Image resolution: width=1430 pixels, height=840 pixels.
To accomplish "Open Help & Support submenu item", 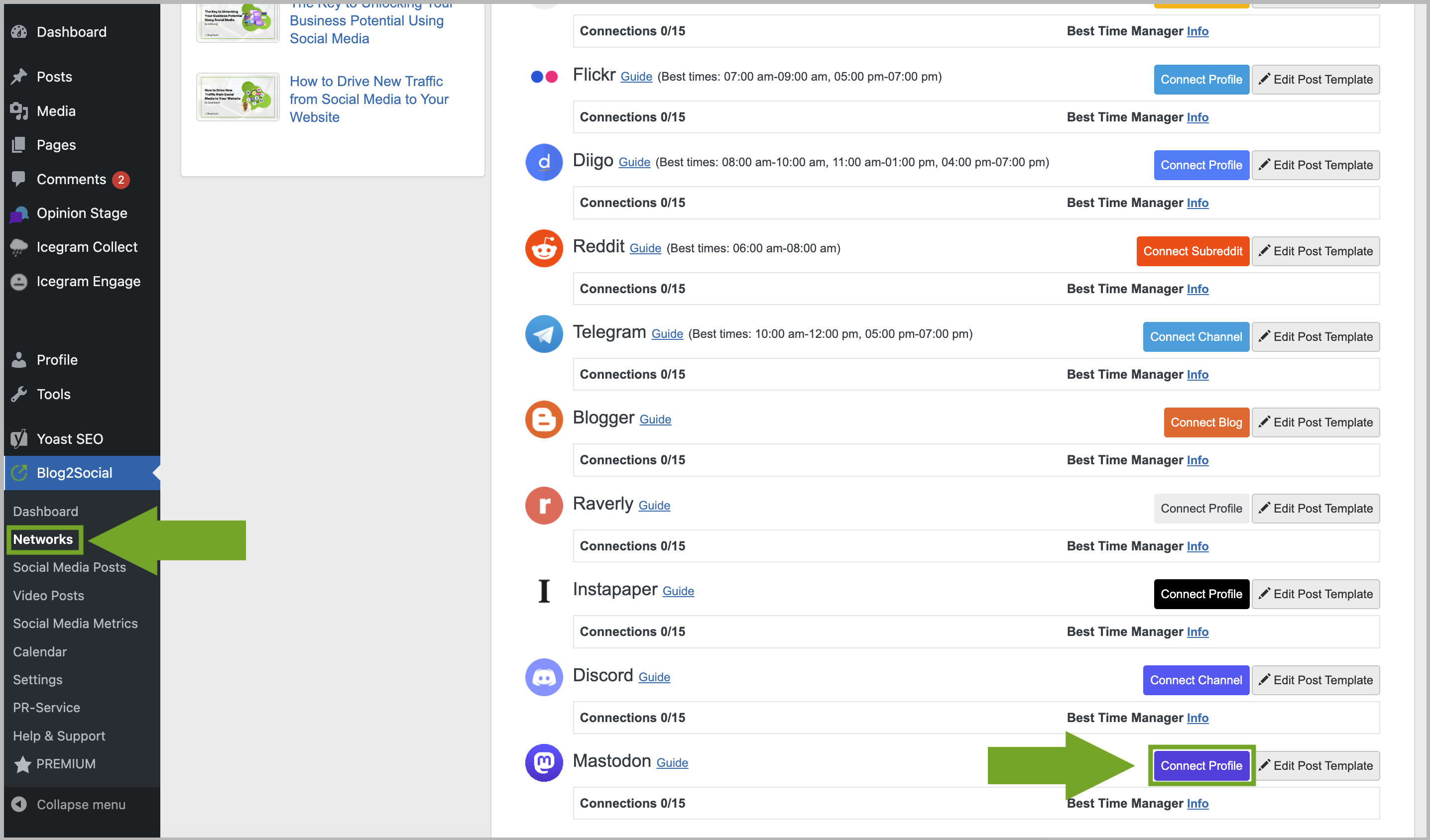I will point(59,735).
